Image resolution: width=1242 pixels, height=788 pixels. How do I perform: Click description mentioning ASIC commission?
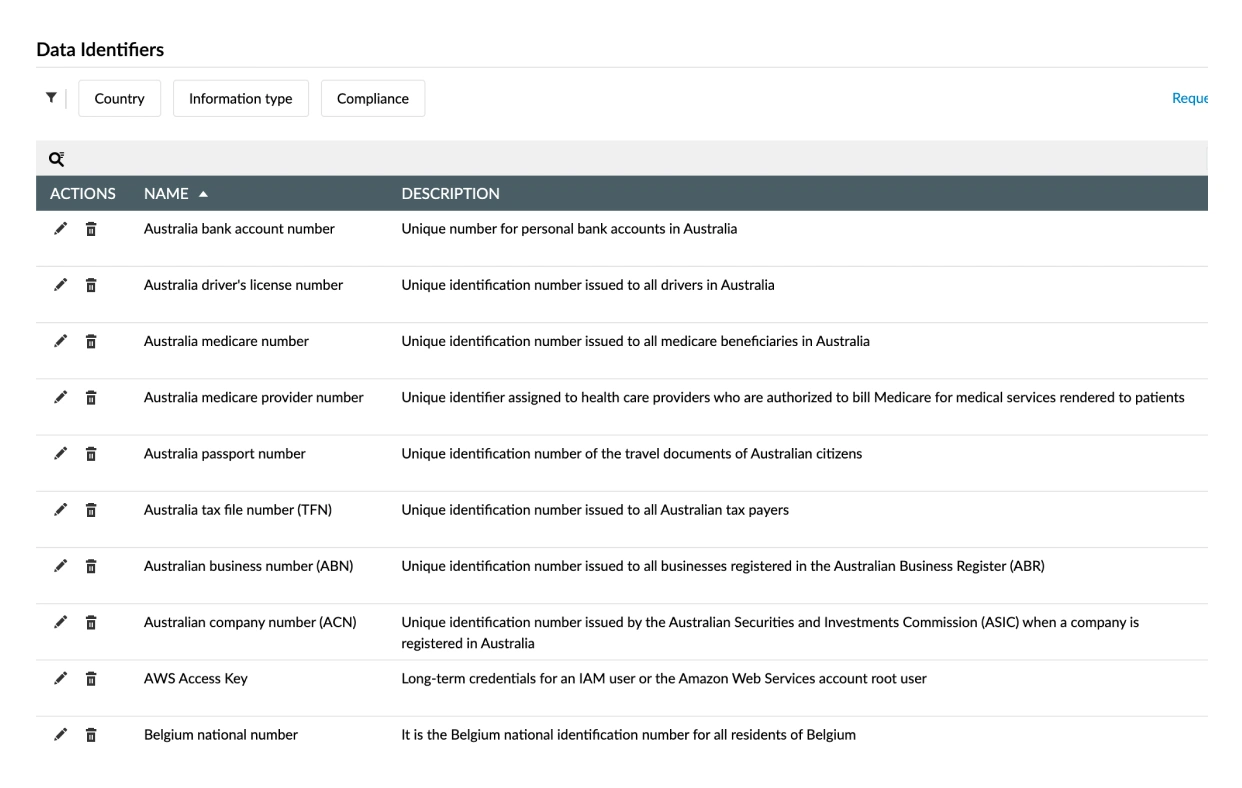[770, 632]
